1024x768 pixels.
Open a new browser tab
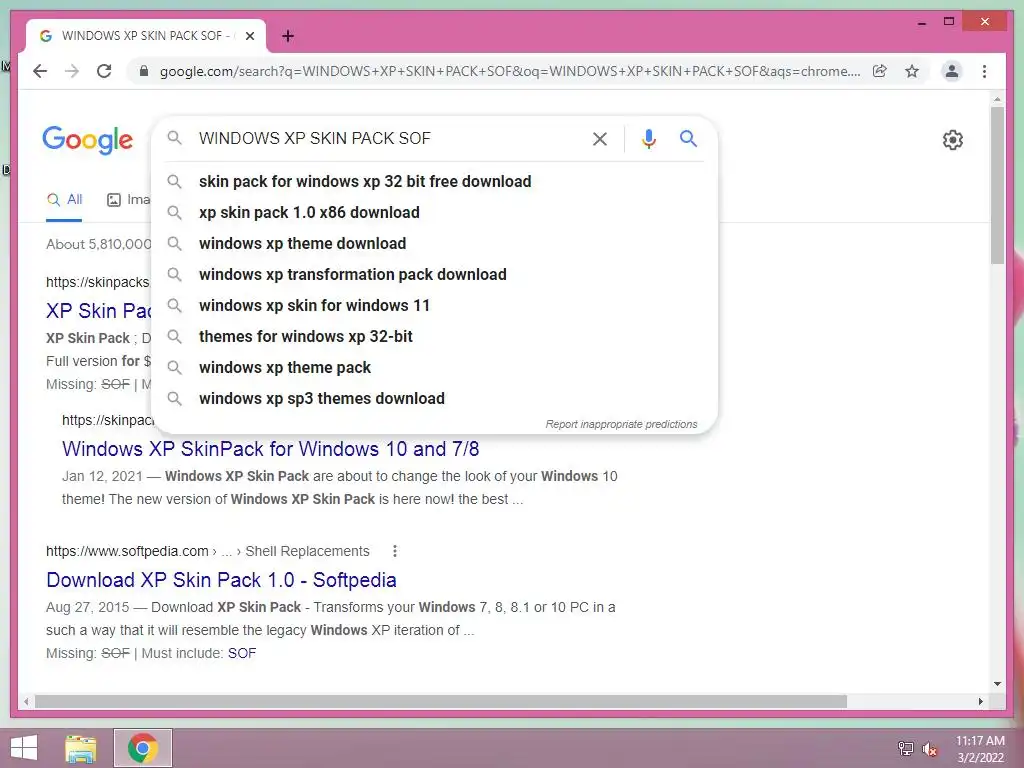click(x=287, y=36)
